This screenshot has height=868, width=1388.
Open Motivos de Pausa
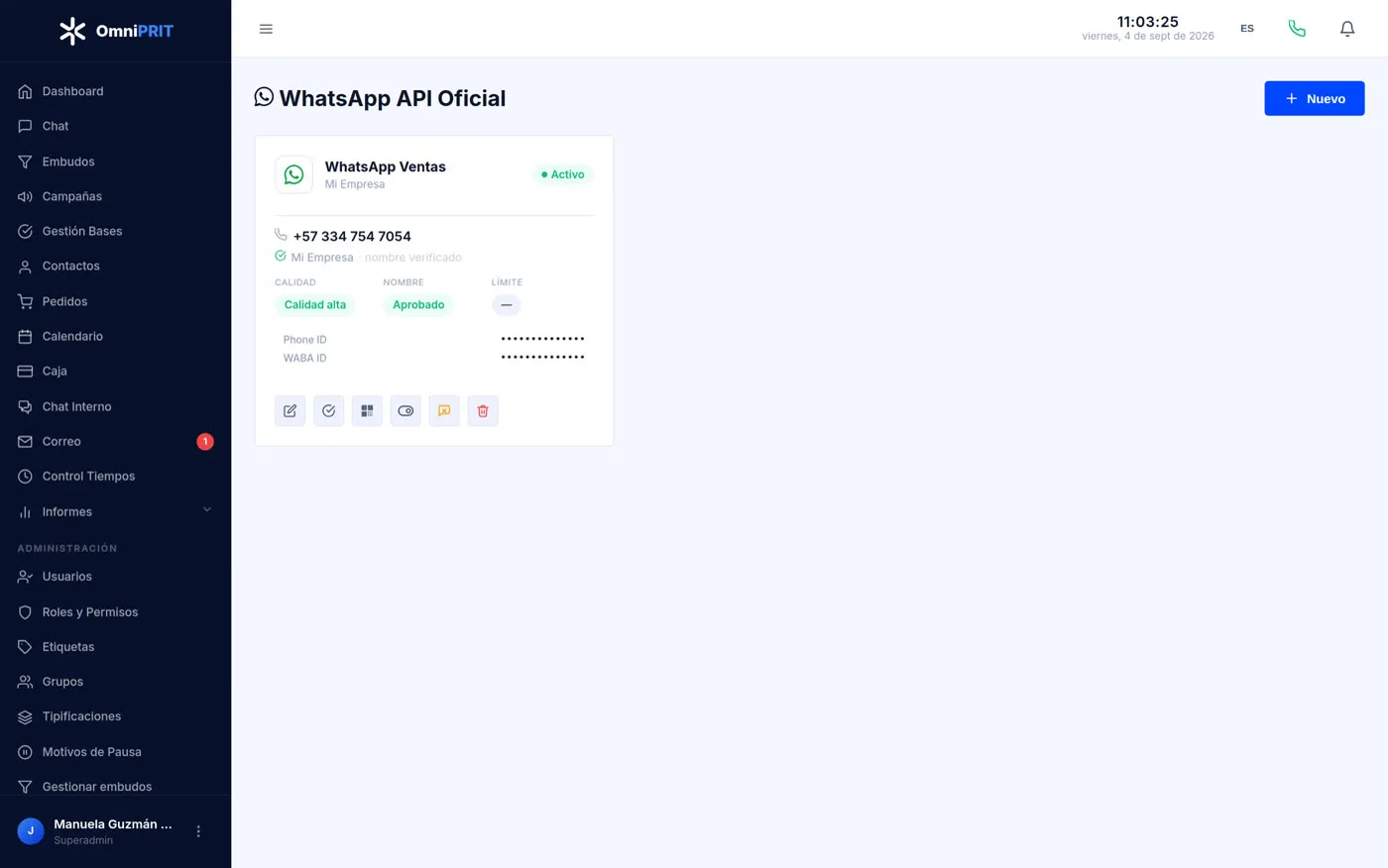pyautogui.click(x=116, y=752)
